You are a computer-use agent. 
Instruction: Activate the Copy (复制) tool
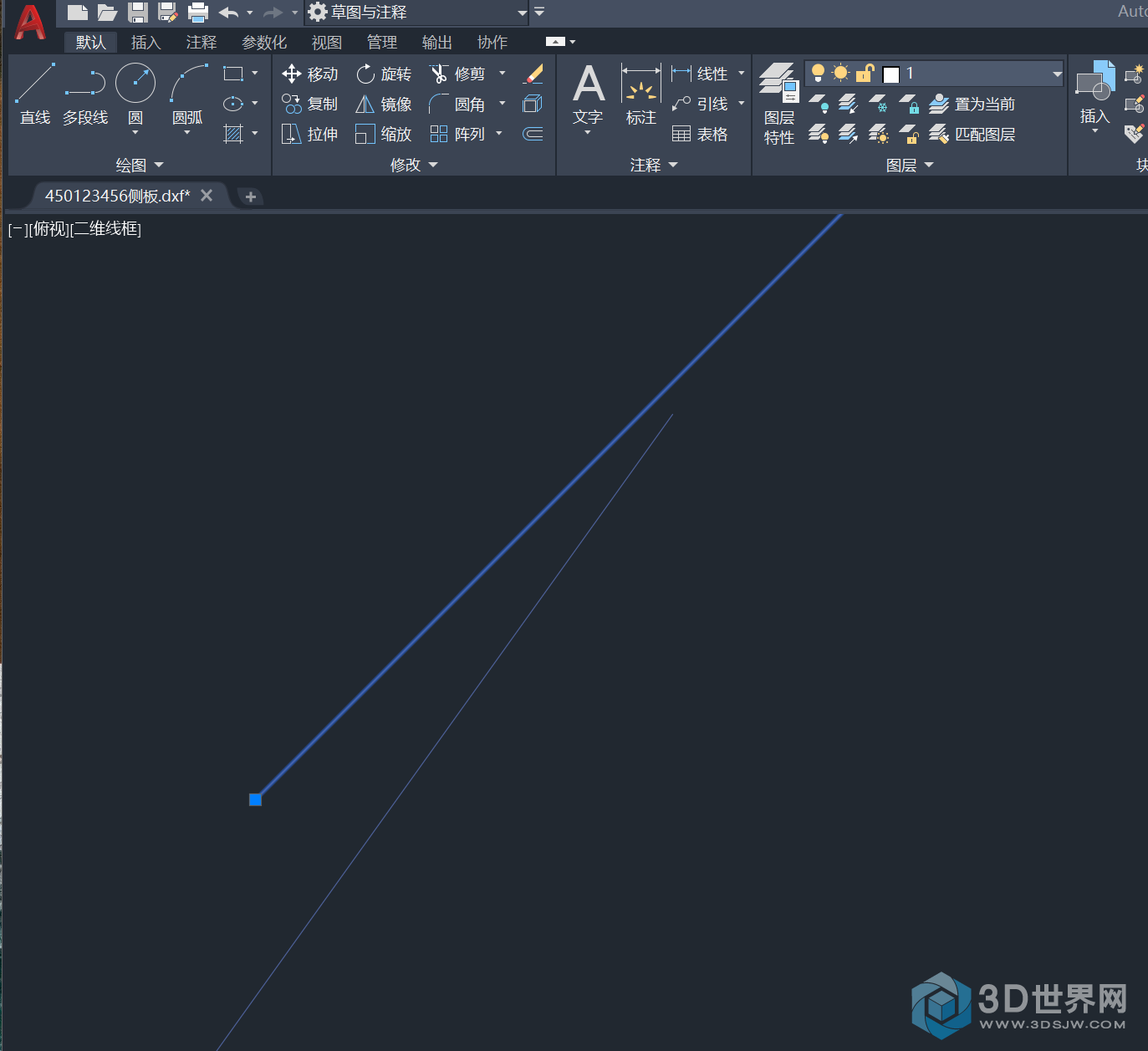click(310, 104)
